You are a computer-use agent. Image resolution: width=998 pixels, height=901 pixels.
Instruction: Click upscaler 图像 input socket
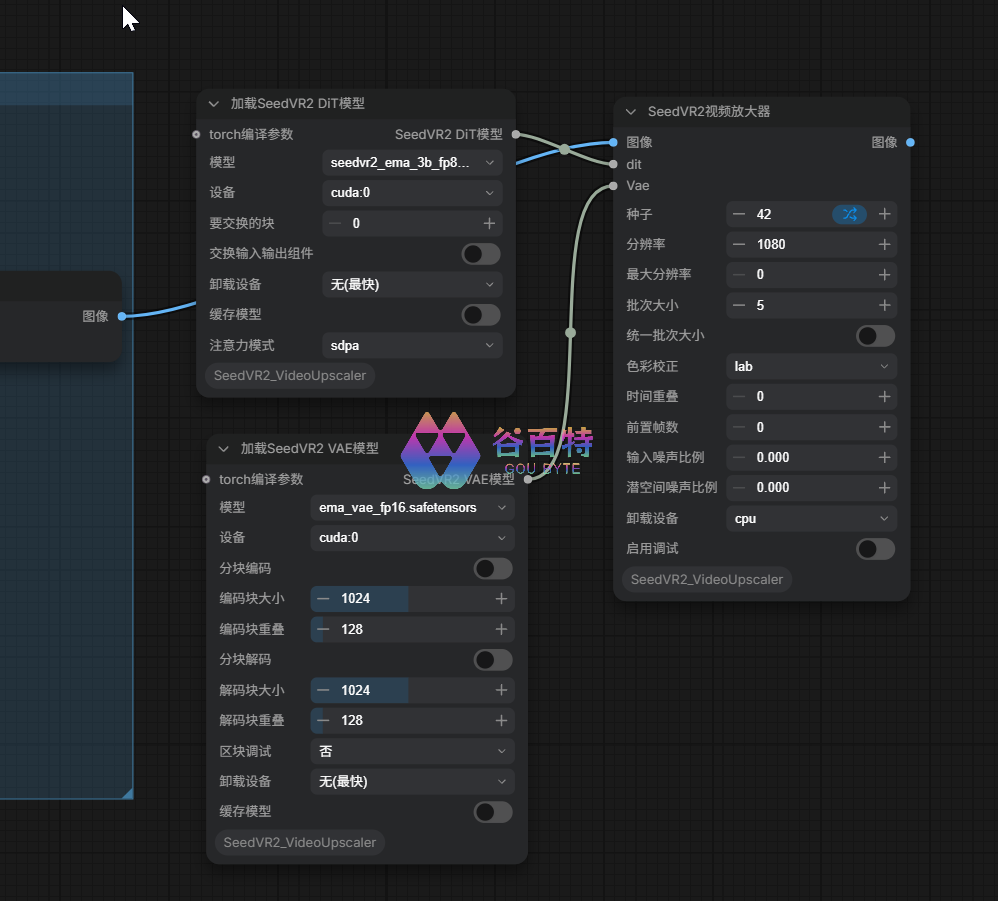[613, 143]
